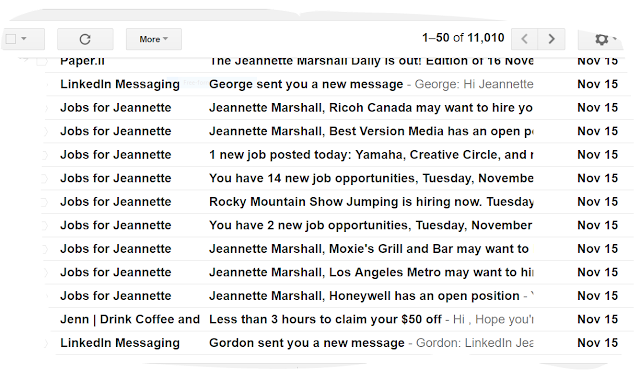The image size is (640, 370).
Task: Expand the select-all dropdown arrow
Action: 24,39
